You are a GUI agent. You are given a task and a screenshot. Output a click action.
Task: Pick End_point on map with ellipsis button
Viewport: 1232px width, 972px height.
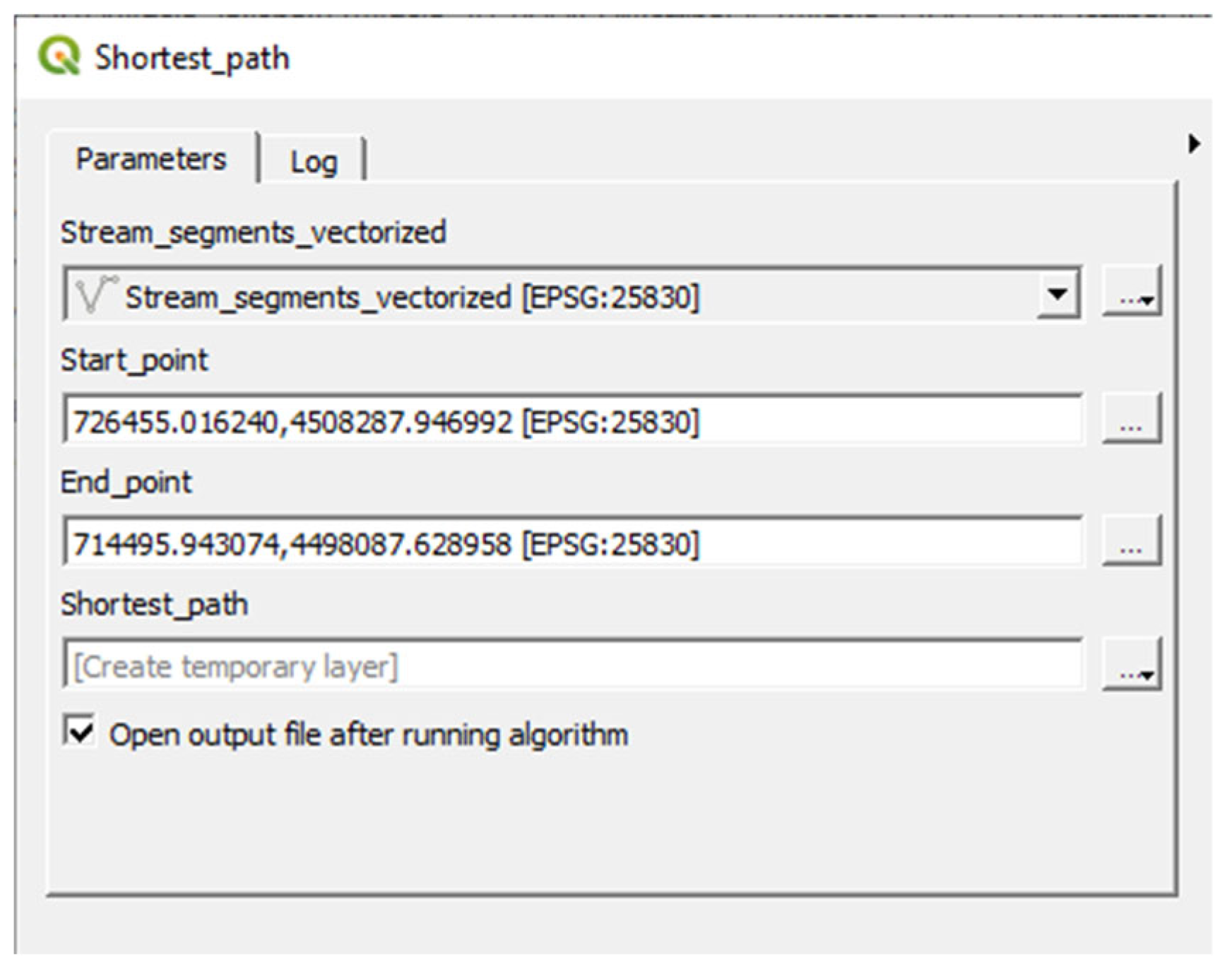[1131, 542]
